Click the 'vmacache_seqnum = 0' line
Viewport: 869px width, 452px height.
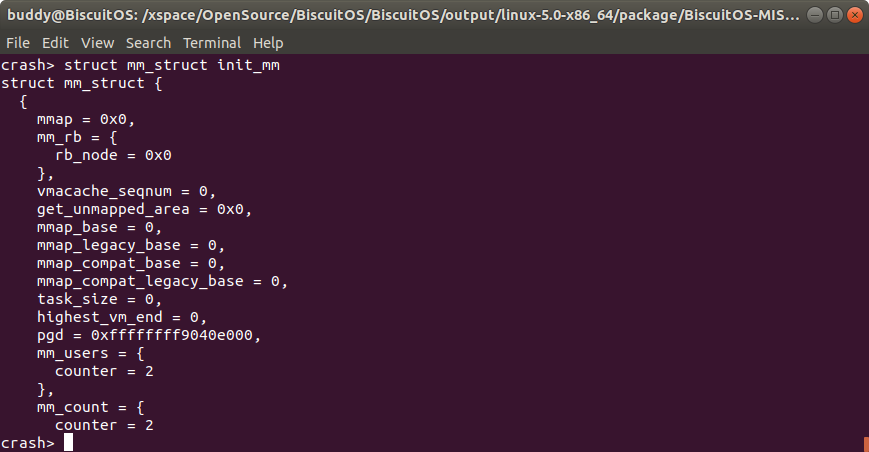click(x=126, y=191)
